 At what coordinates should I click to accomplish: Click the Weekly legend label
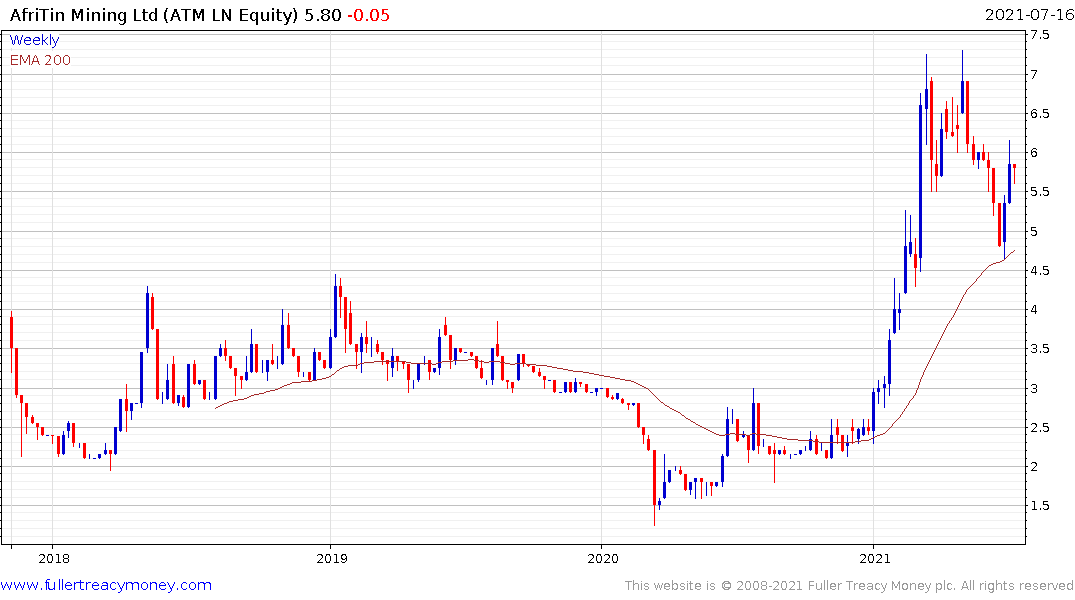pyautogui.click(x=34, y=40)
